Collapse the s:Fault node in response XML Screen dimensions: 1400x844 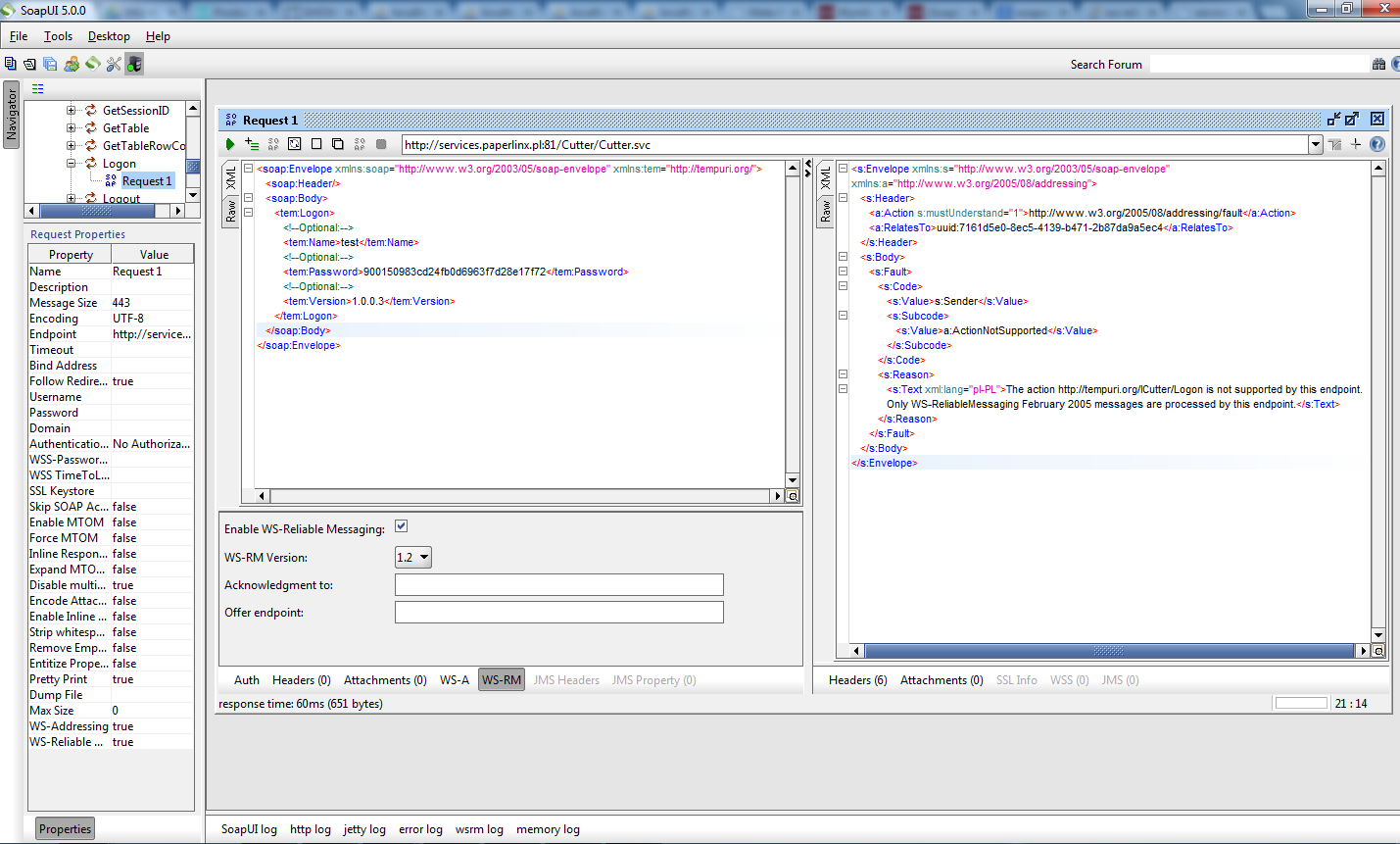pos(843,272)
